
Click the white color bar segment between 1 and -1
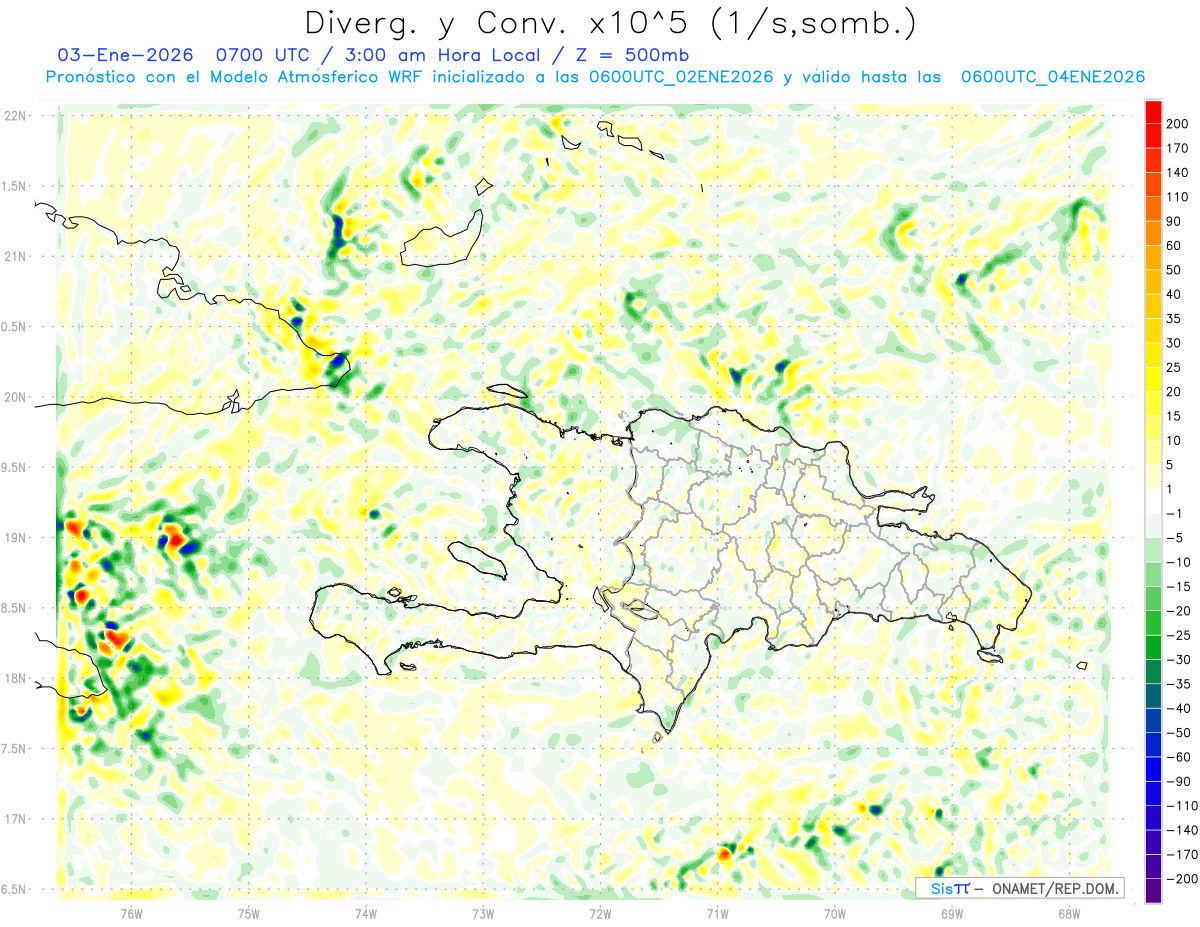[x=1154, y=501]
